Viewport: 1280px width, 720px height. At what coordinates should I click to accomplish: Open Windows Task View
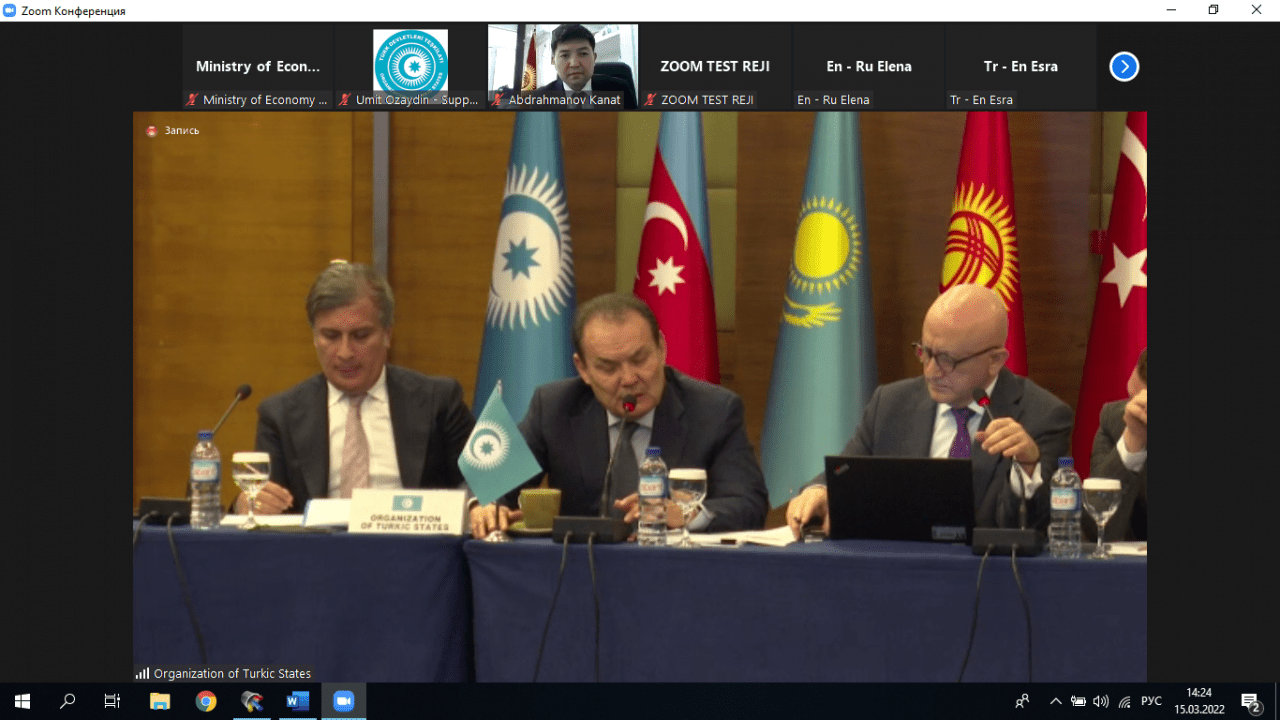tap(112, 701)
